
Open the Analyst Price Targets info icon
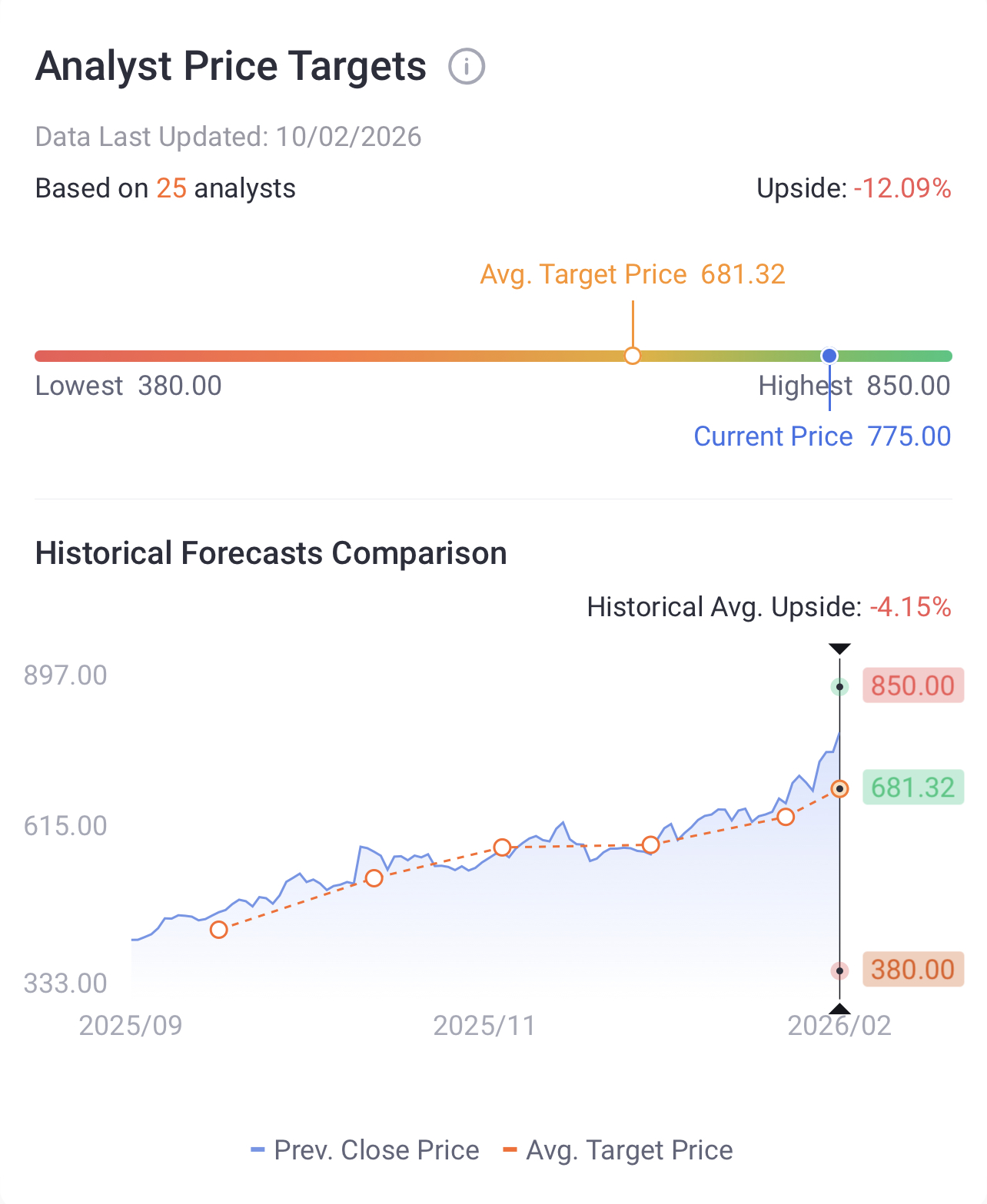coord(467,66)
